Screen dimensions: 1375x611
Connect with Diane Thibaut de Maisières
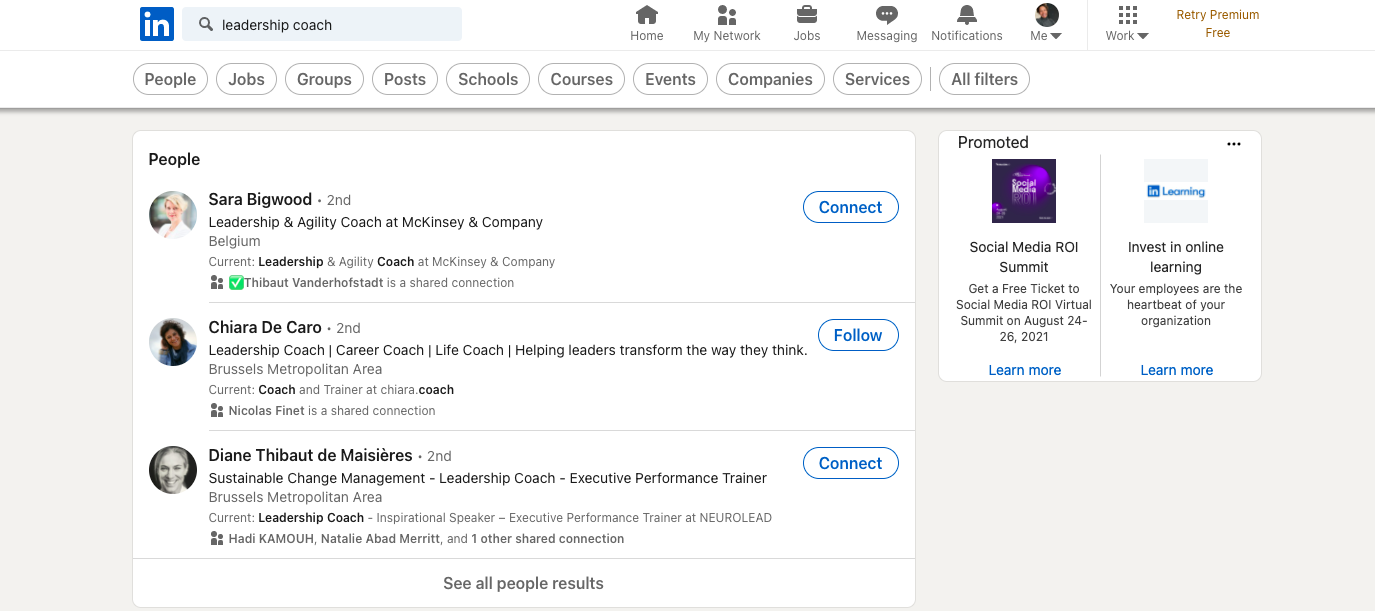[850, 463]
